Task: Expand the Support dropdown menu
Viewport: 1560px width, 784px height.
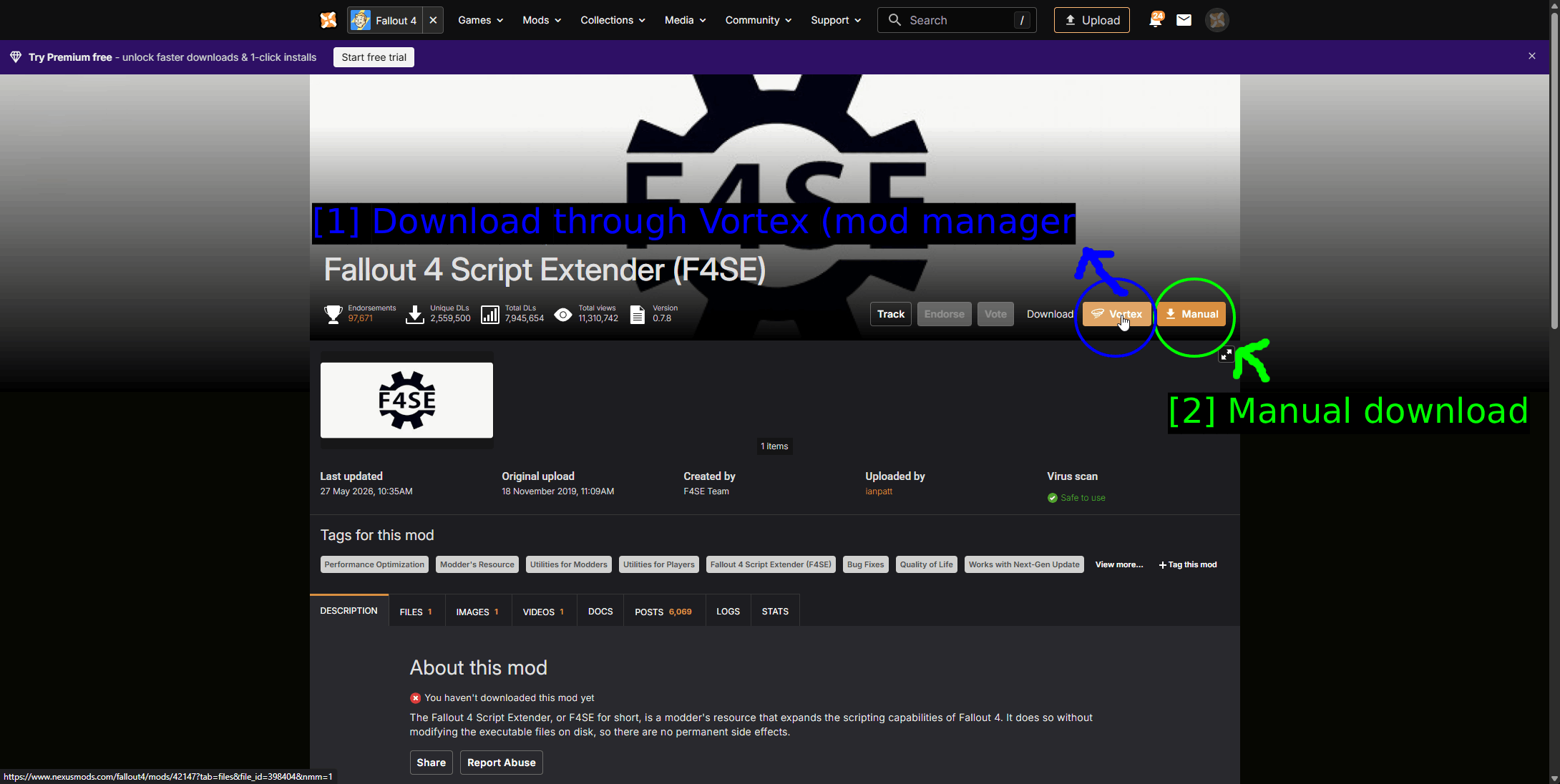Action: click(x=836, y=20)
